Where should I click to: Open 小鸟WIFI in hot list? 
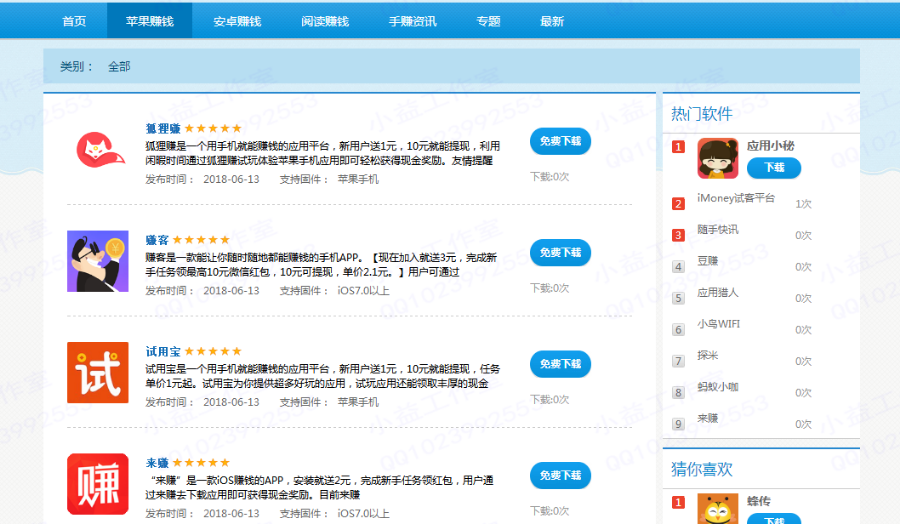pos(719,324)
